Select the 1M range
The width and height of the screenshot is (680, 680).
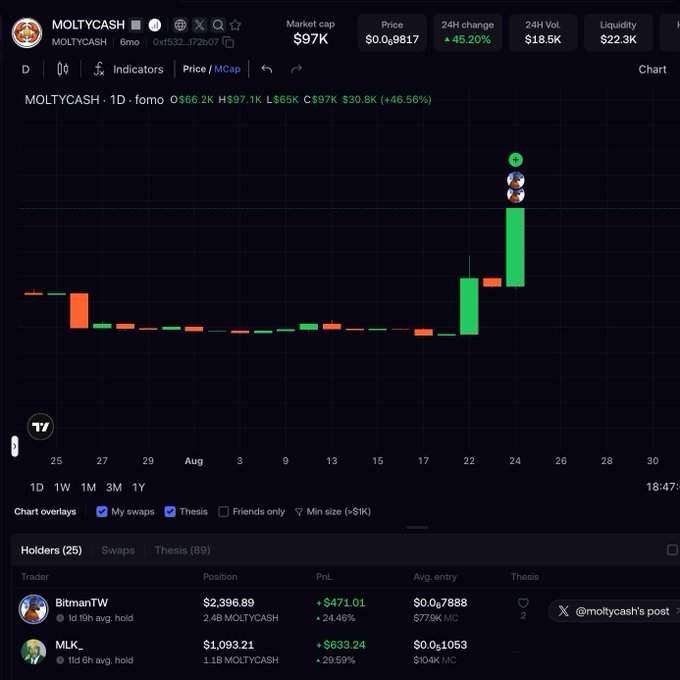click(88, 487)
